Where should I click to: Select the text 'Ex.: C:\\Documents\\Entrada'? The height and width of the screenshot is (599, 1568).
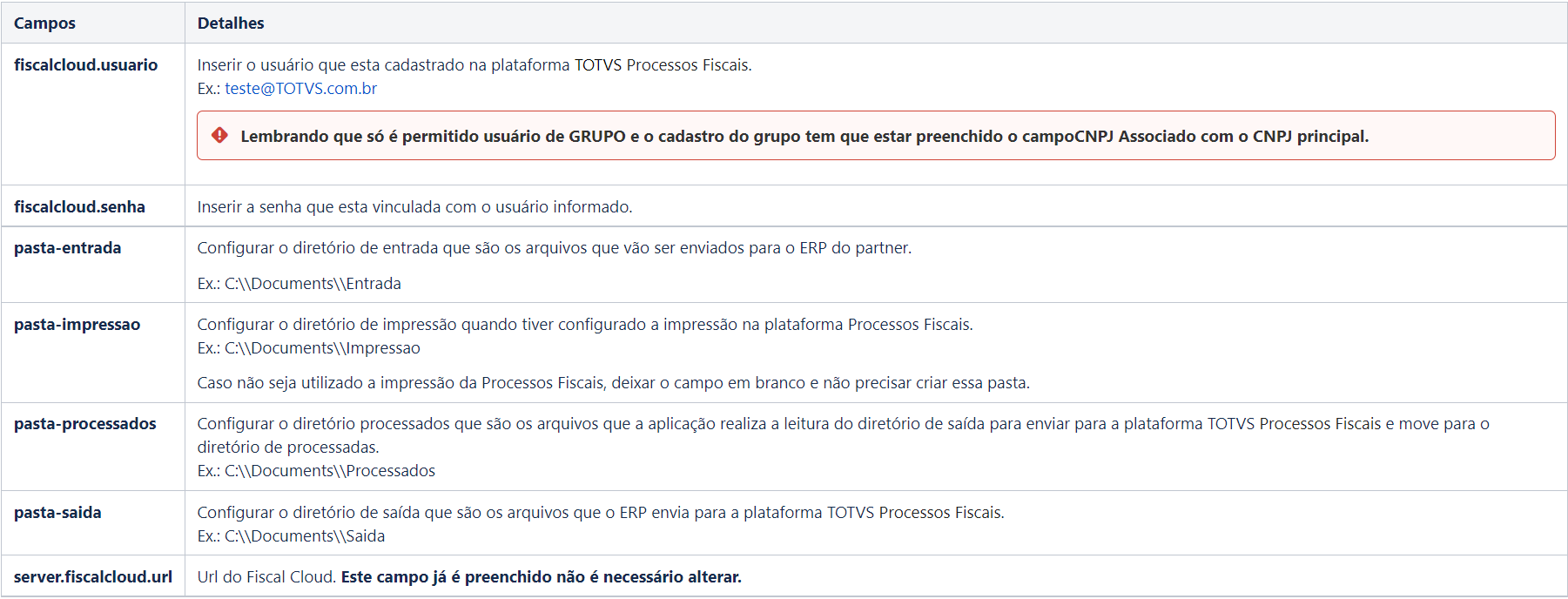tap(299, 284)
